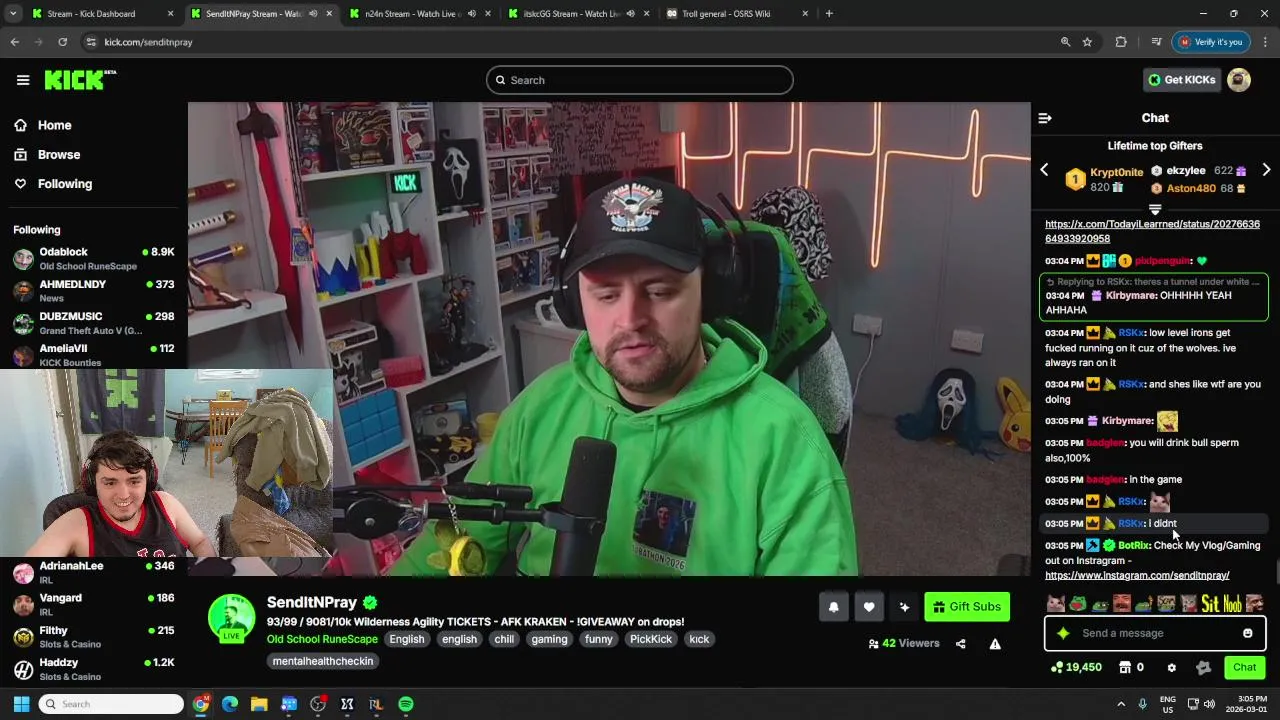Open the sendItnpray Instagram link
The width and height of the screenshot is (1280, 720).
click(x=1137, y=576)
